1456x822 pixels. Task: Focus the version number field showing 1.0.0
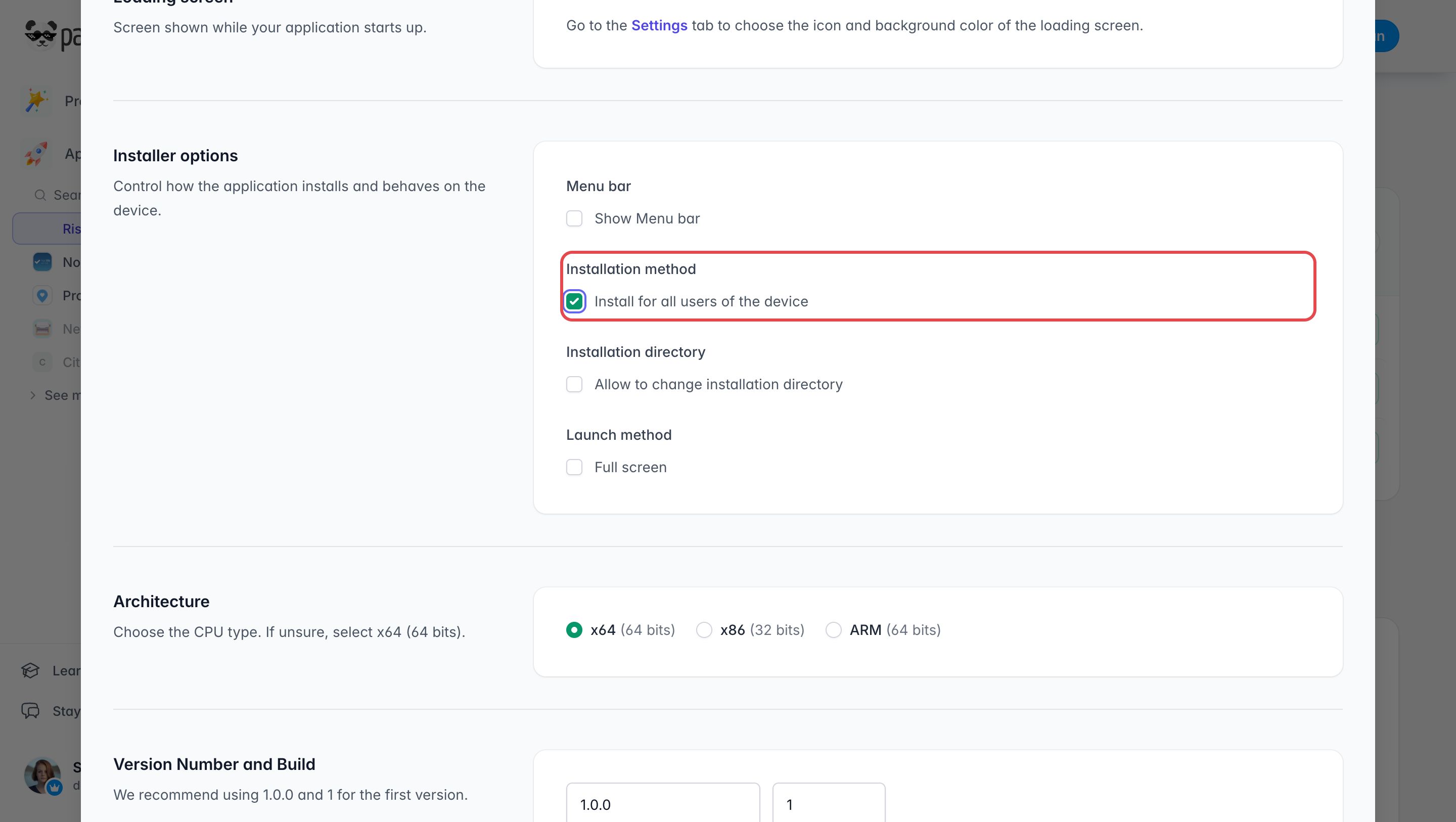point(663,804)
